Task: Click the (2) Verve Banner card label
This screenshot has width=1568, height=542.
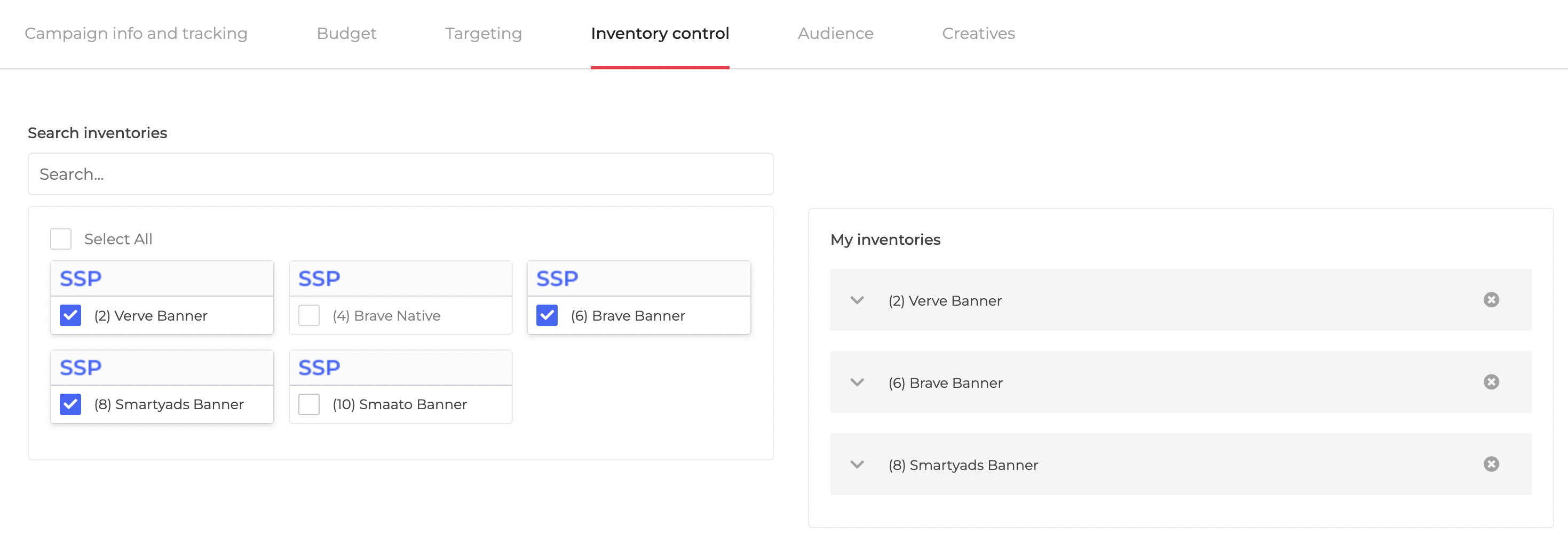Action: [151, 316]
